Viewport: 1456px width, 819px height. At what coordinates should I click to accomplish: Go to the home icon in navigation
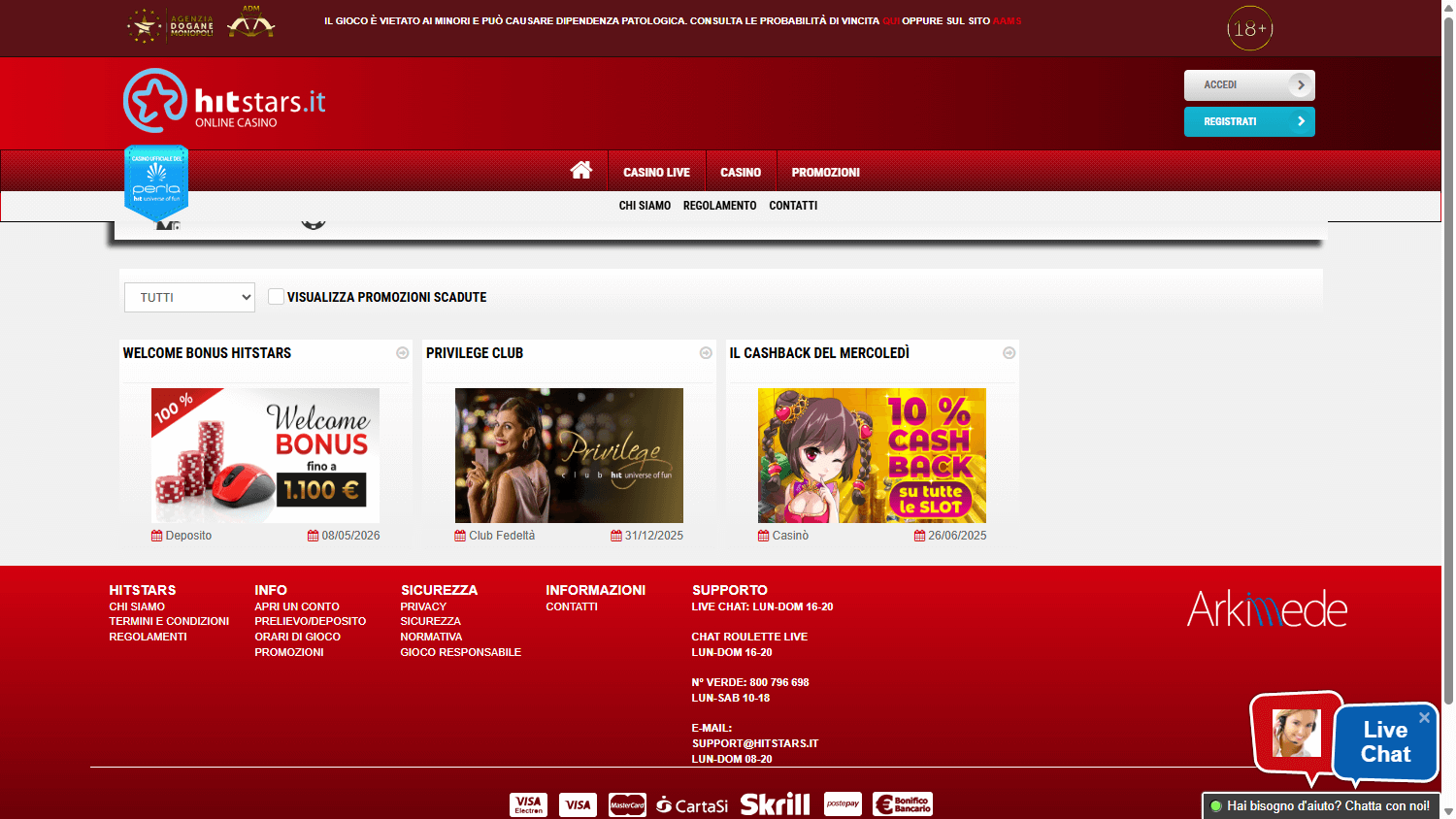(581, 171)
